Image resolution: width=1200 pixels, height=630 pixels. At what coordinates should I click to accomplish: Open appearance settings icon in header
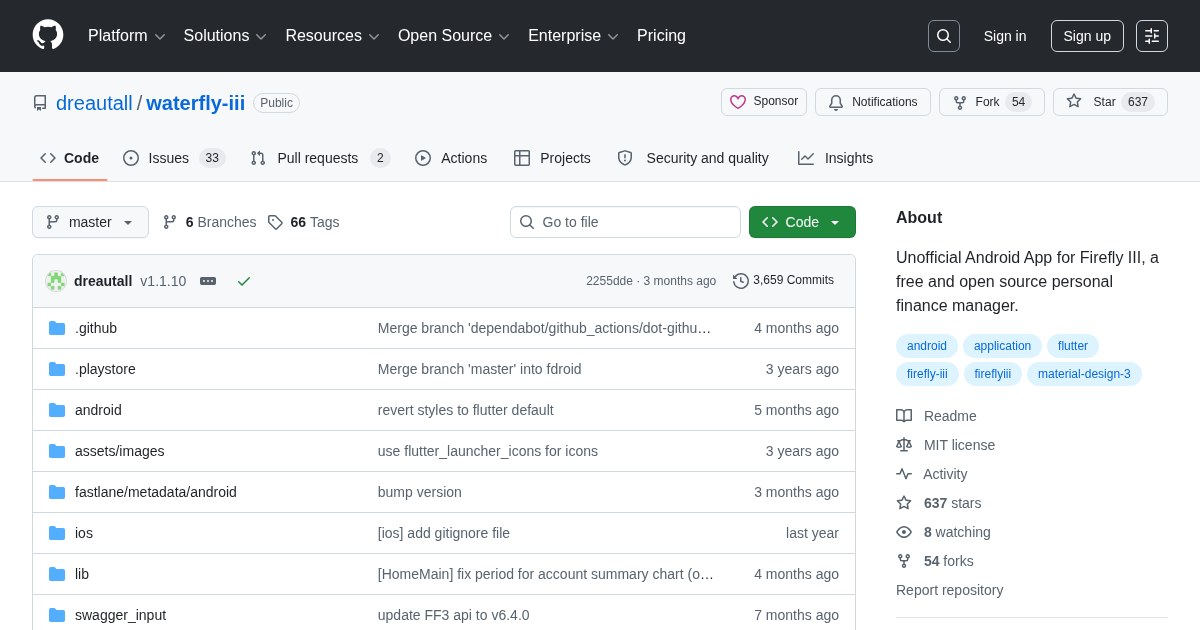(x=1152, y=36)
